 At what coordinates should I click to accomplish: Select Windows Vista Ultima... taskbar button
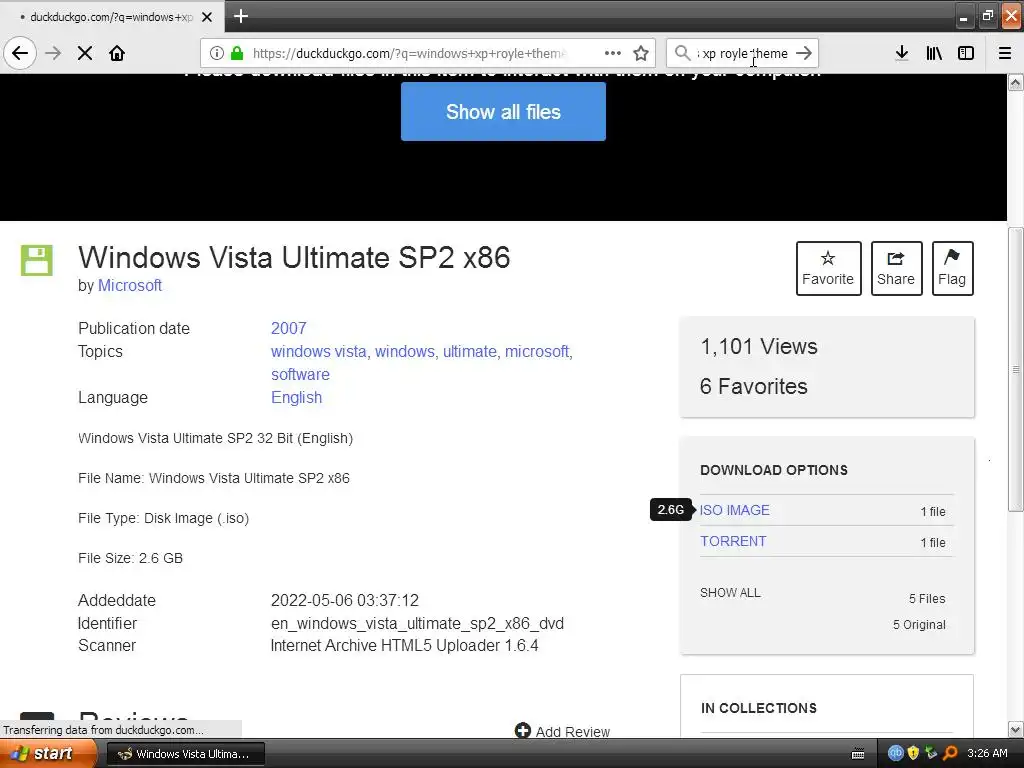(185, 754)
